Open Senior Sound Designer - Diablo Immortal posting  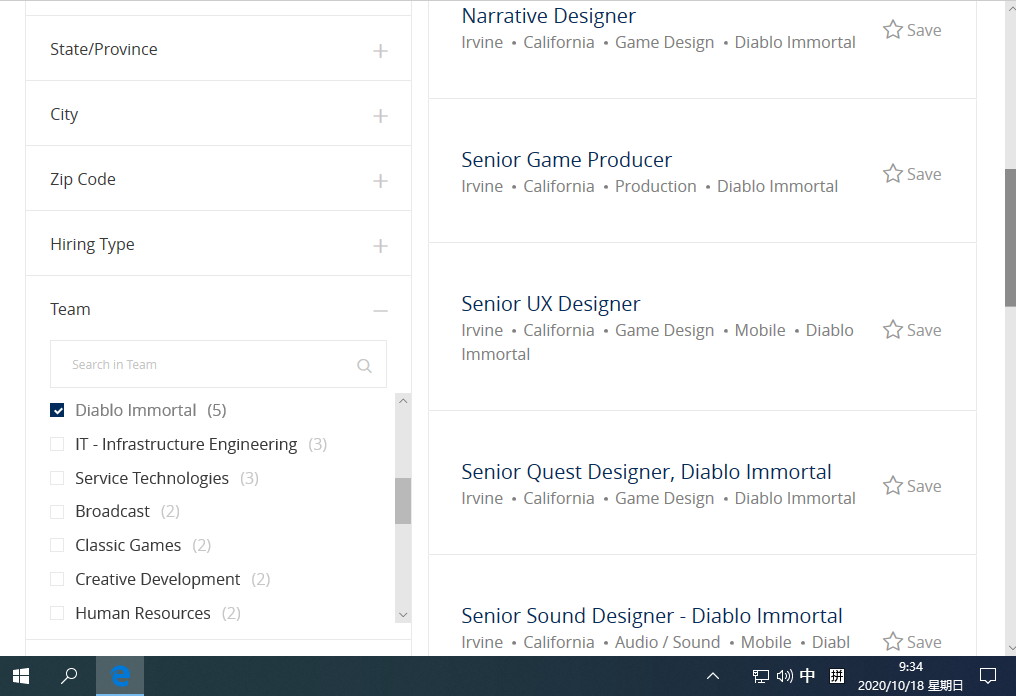click(651, 616)
